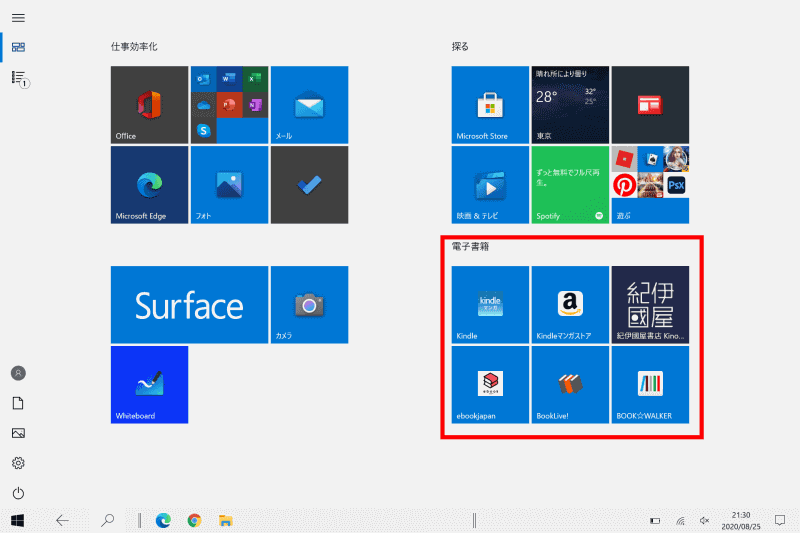Viewport: 800px width, 533px height.
Task: Open the Pictures icon in sidebar
Action: pyautogui.click(x=18, y=433)
